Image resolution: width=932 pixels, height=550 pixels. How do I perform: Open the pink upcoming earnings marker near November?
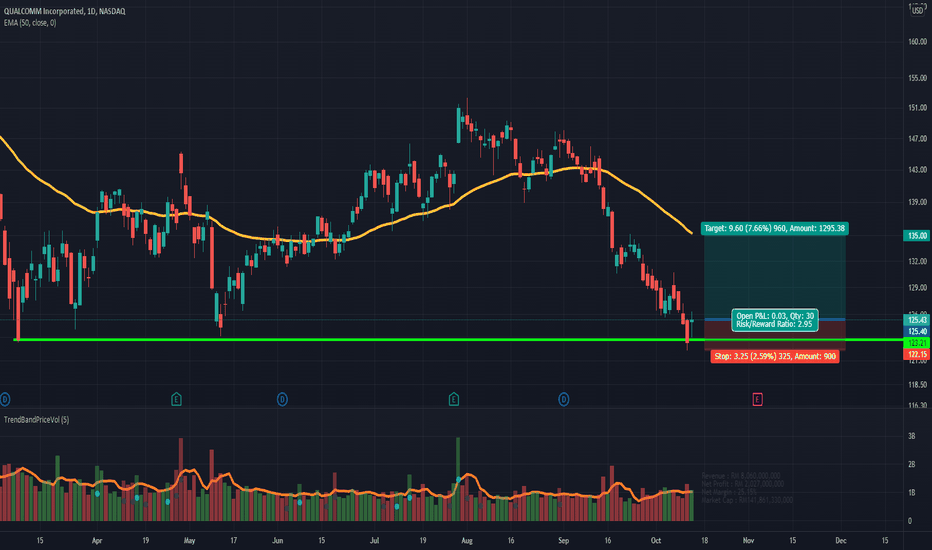coord(757,399)
